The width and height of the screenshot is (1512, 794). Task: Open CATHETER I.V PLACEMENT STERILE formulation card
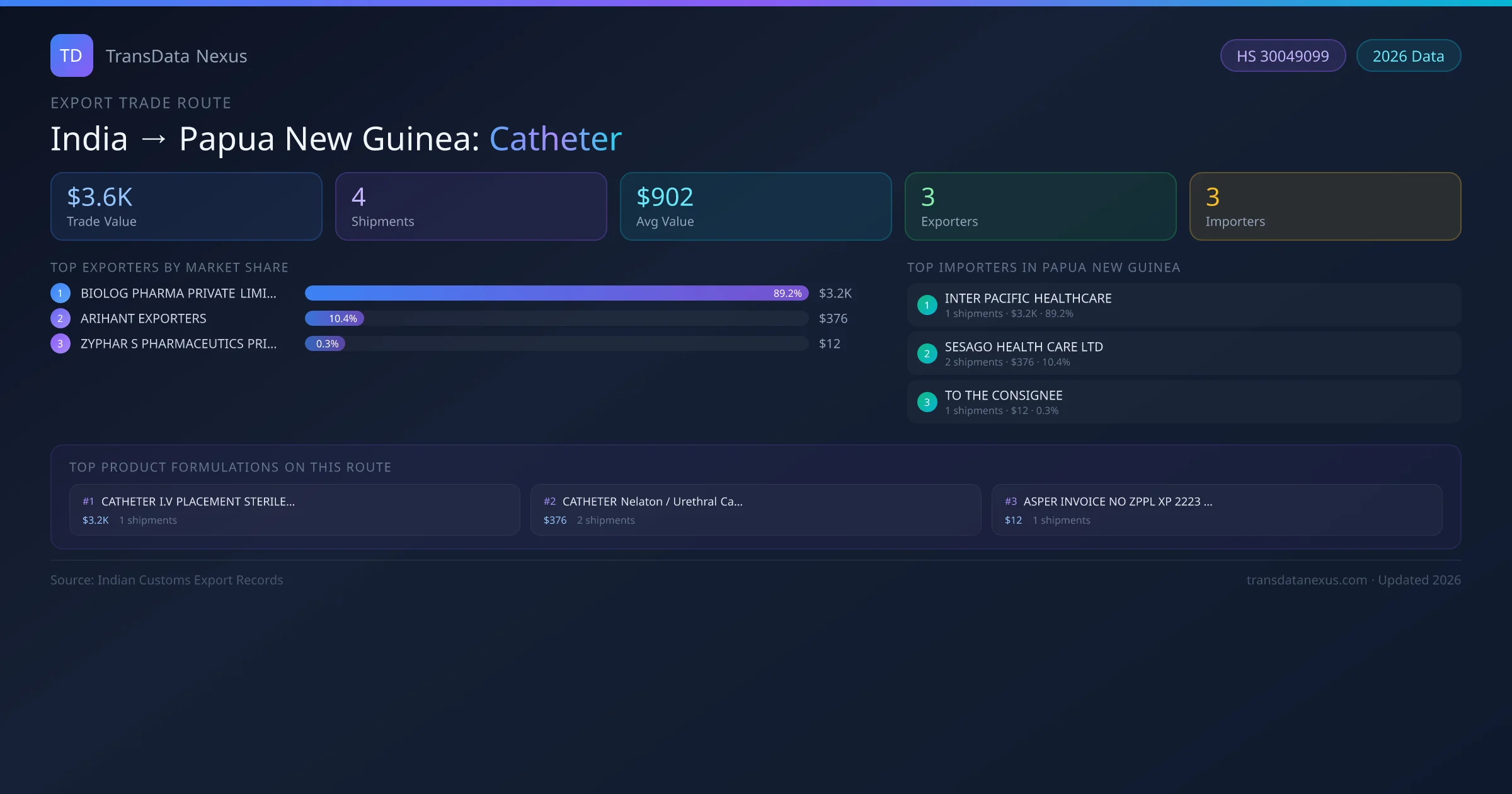294,510
